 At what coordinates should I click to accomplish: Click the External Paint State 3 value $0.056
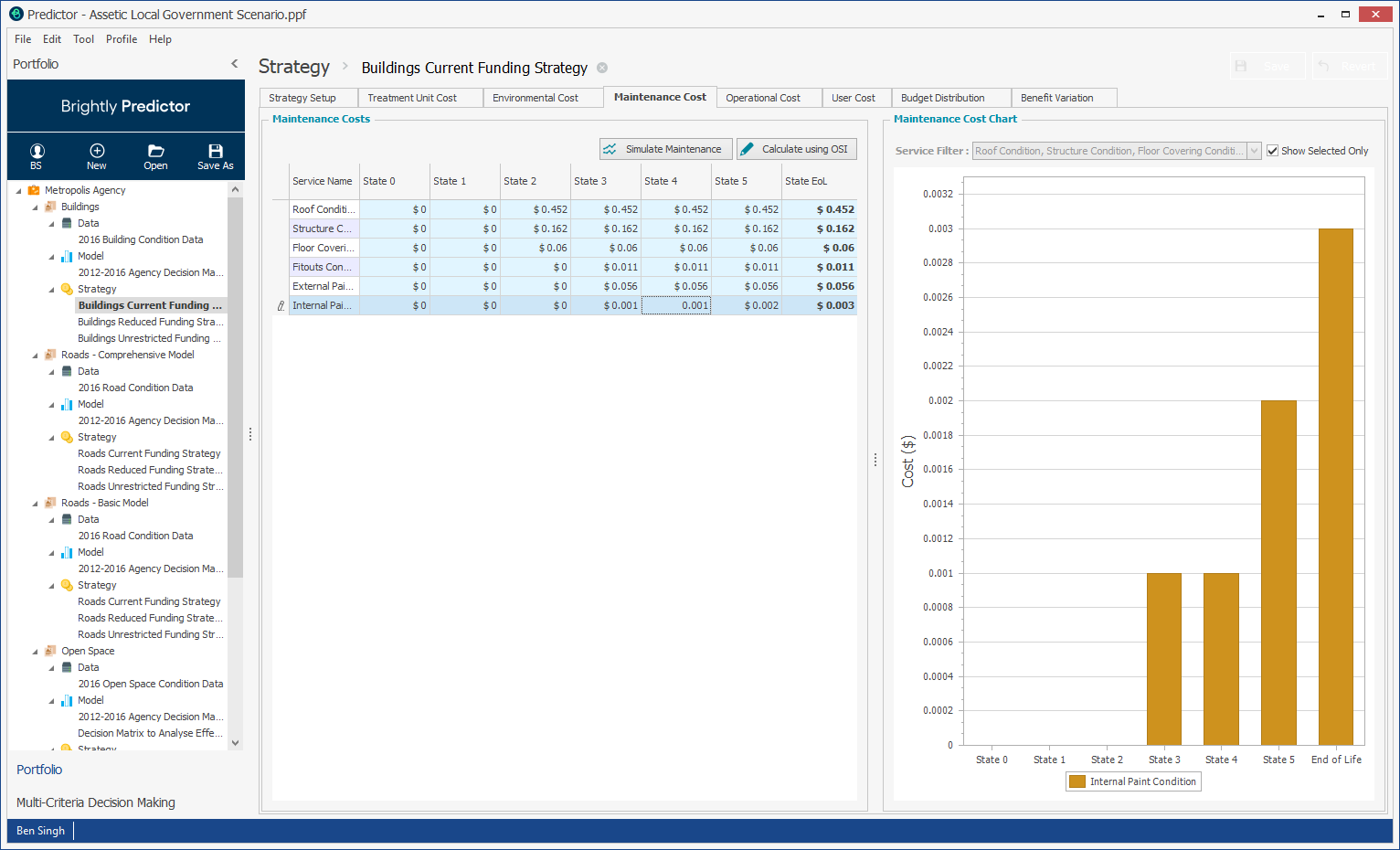pyautogui.click(x=605, y=286)
